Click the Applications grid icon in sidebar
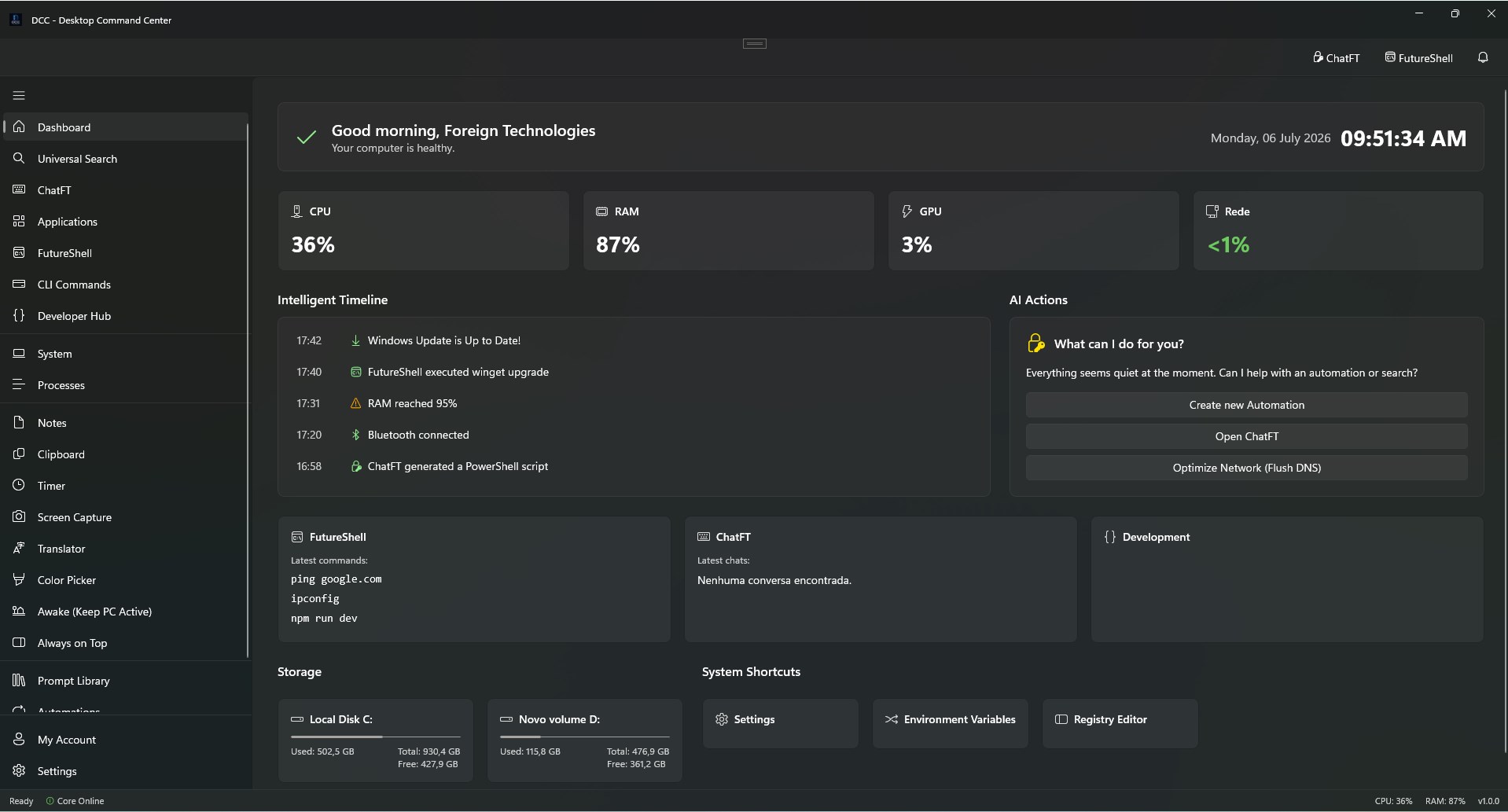Screen dimensions: 1508x812 pyautogui.click(x=19, y=221)
